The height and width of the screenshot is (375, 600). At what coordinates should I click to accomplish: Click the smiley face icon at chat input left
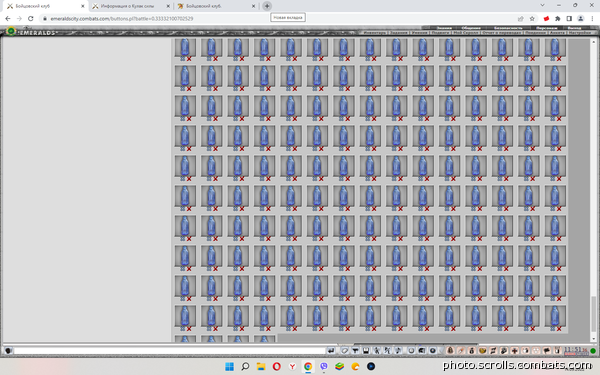pos(8,351)
